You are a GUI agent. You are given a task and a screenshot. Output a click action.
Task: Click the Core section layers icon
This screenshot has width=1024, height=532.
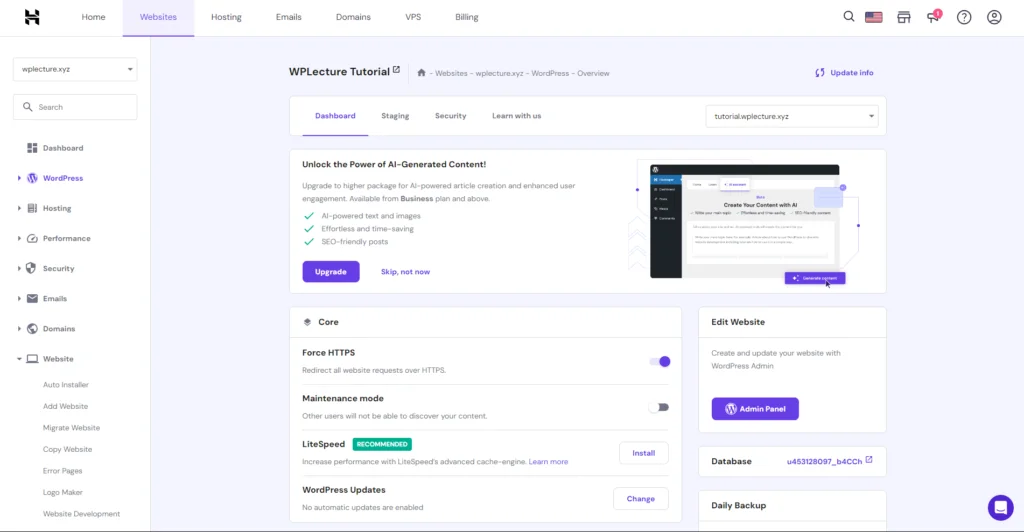307,322
